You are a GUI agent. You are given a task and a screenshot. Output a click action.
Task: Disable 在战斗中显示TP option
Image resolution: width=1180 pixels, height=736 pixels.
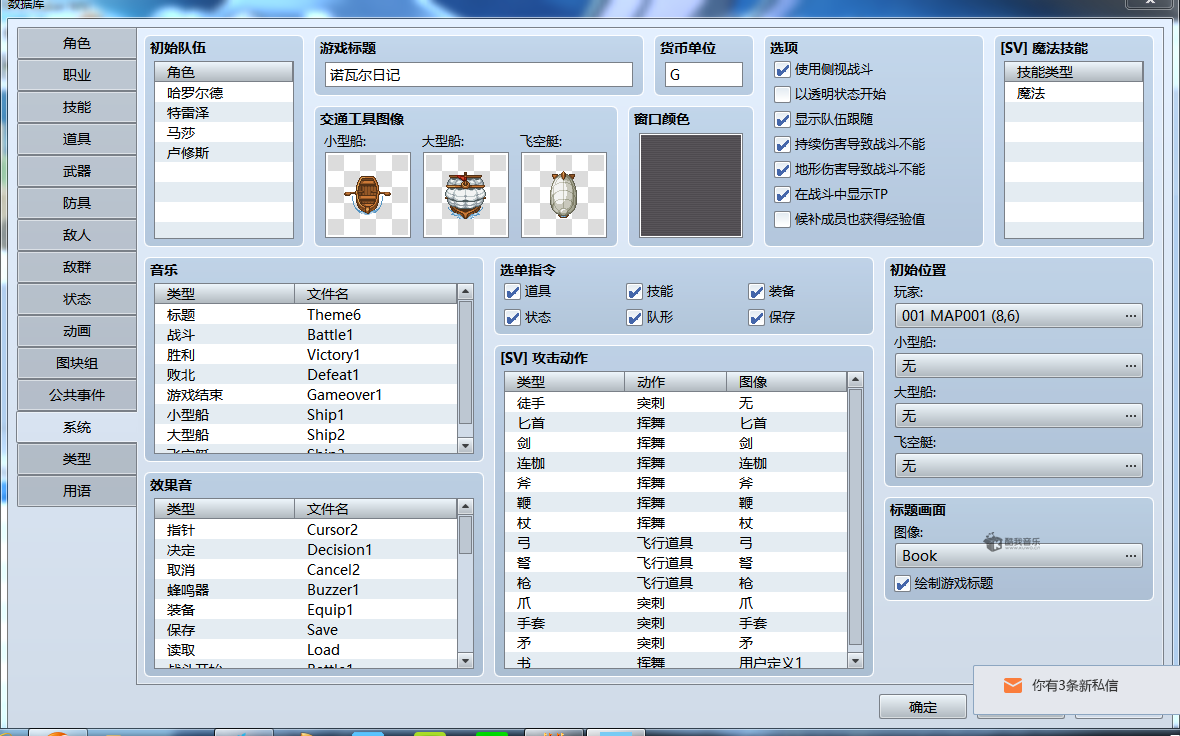pos(783,195)
